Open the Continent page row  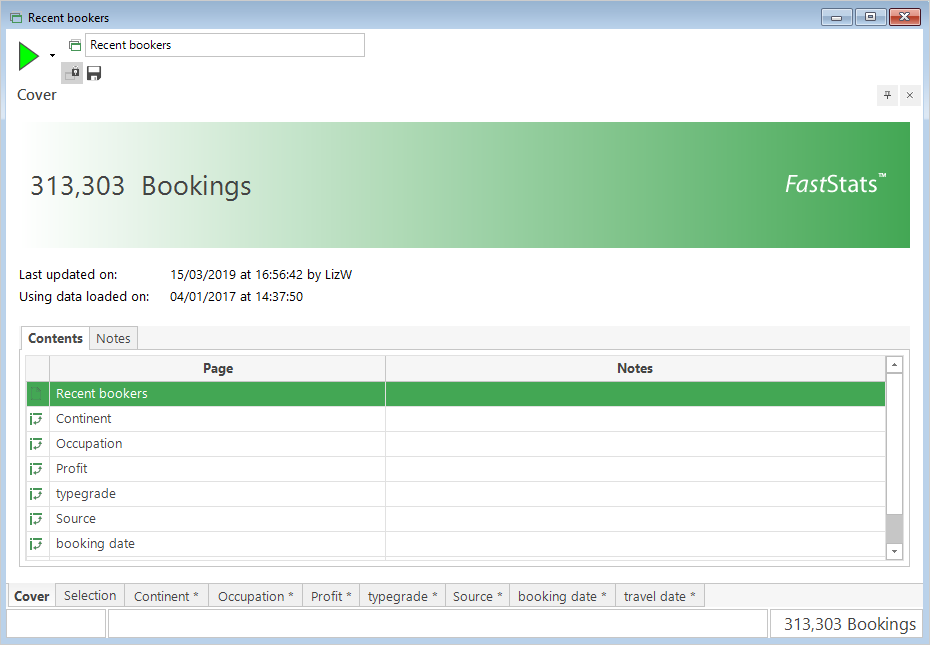click(456, 419)
